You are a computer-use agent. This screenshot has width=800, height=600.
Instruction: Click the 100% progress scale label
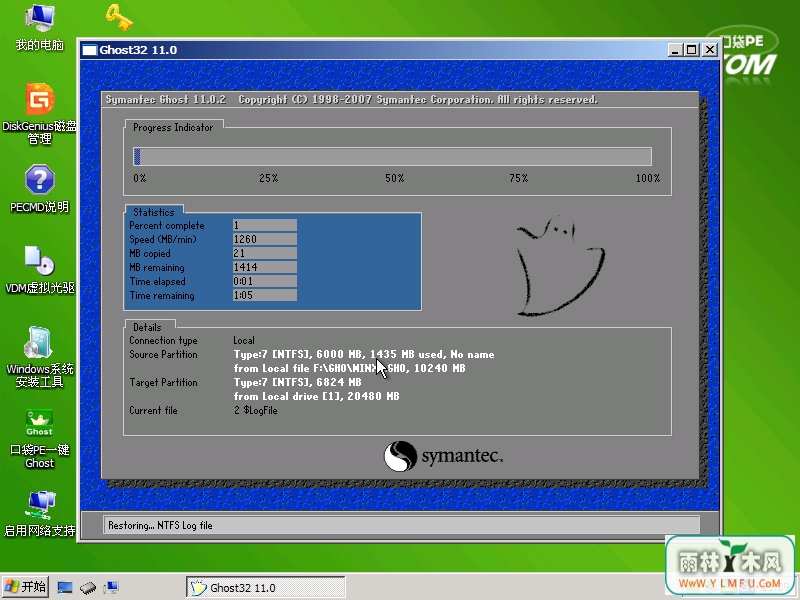(647, 178)
